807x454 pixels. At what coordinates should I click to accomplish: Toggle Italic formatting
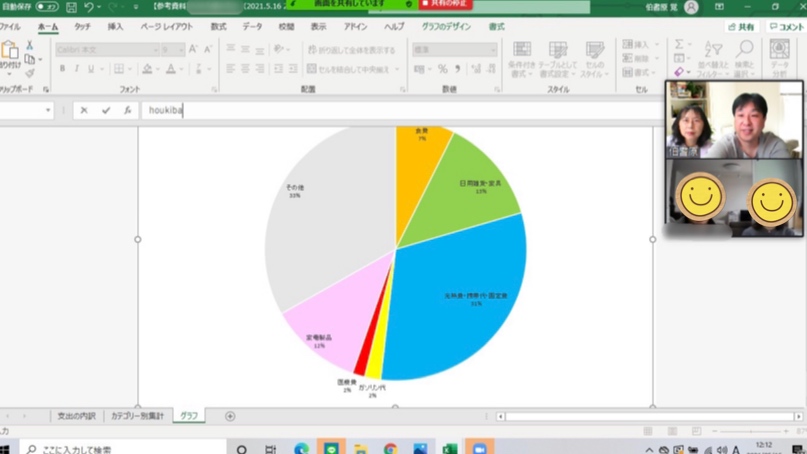(x=76, y=69)
